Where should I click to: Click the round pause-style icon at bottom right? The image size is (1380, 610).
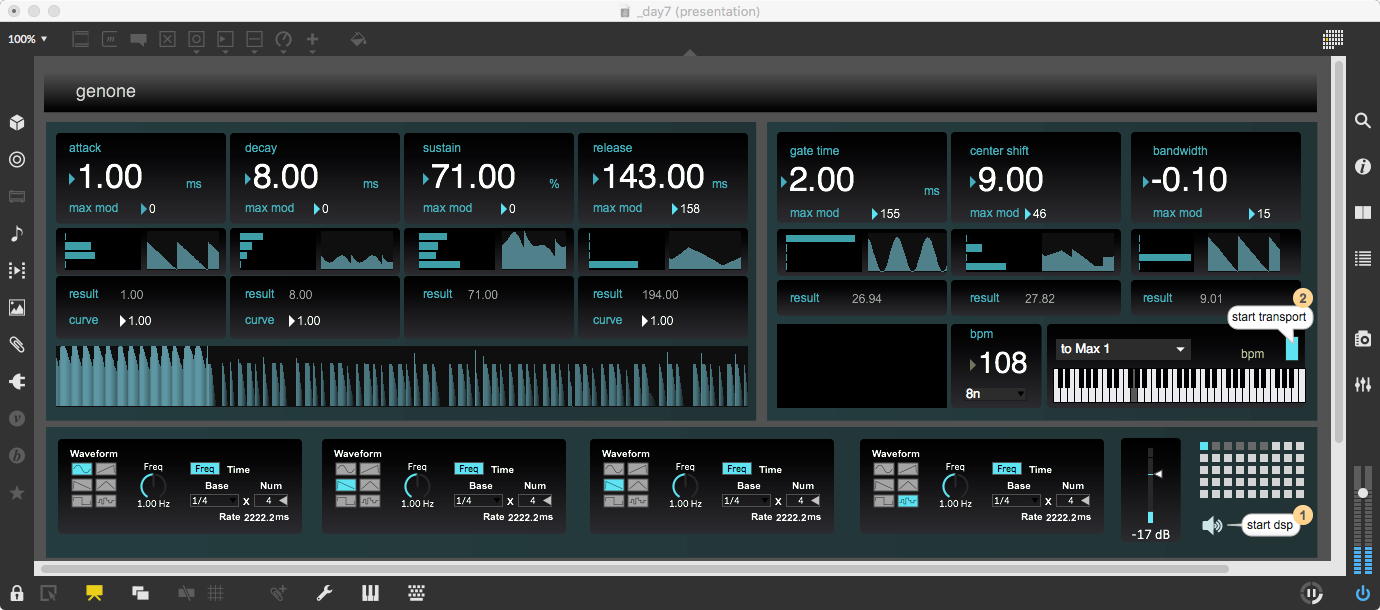click(1311, 593)
